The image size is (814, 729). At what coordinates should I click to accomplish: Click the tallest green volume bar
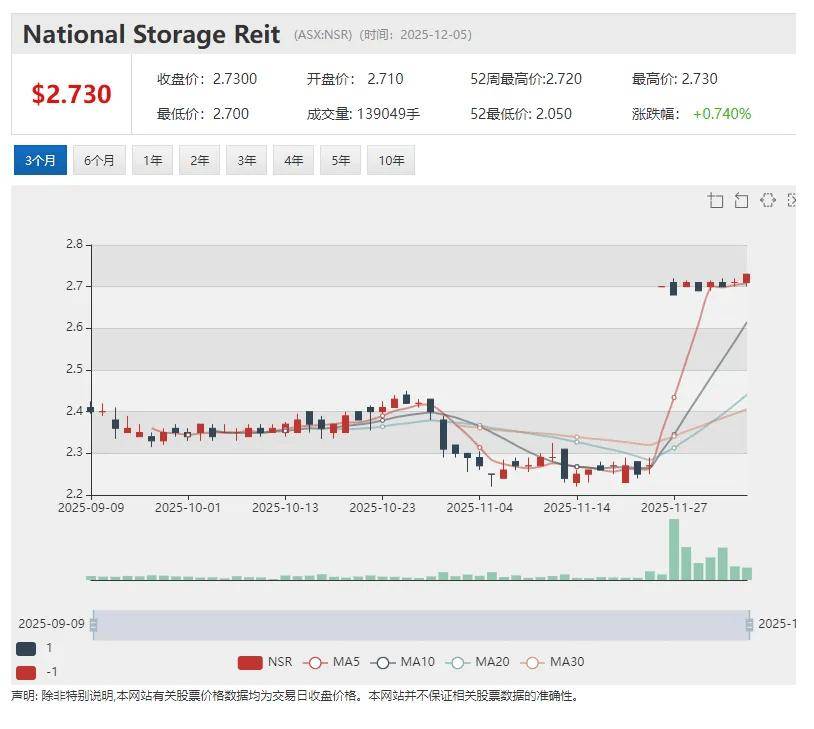tap(674, 550)
